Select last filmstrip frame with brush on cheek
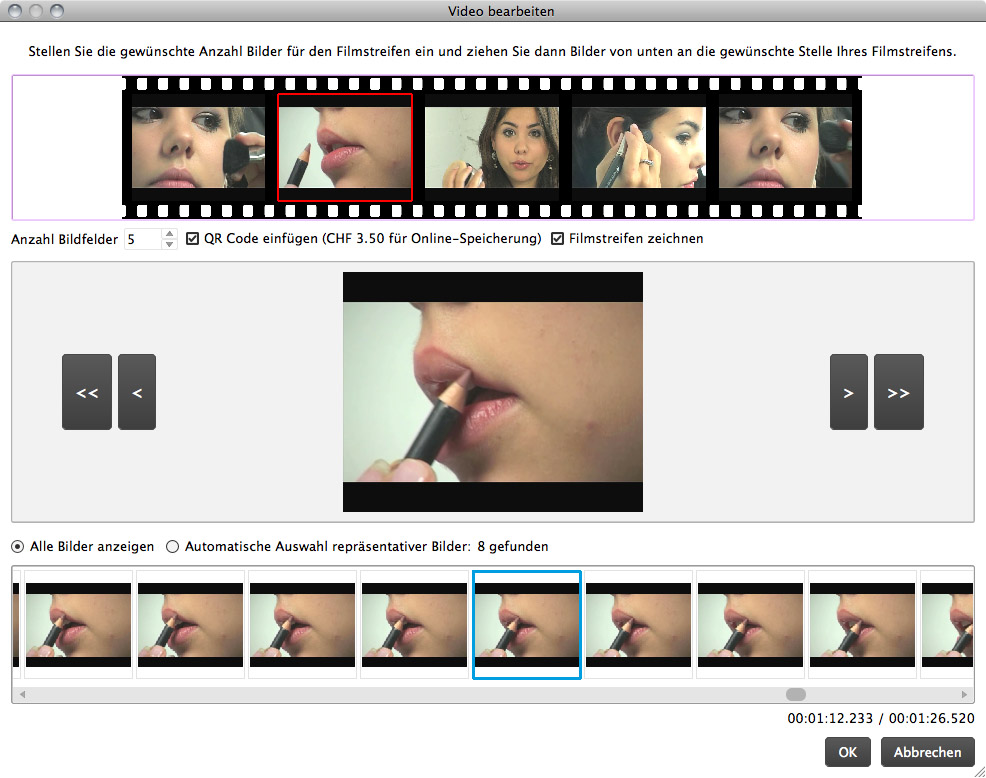Screen dimensions: 986x778 click(x=785, y=147)
